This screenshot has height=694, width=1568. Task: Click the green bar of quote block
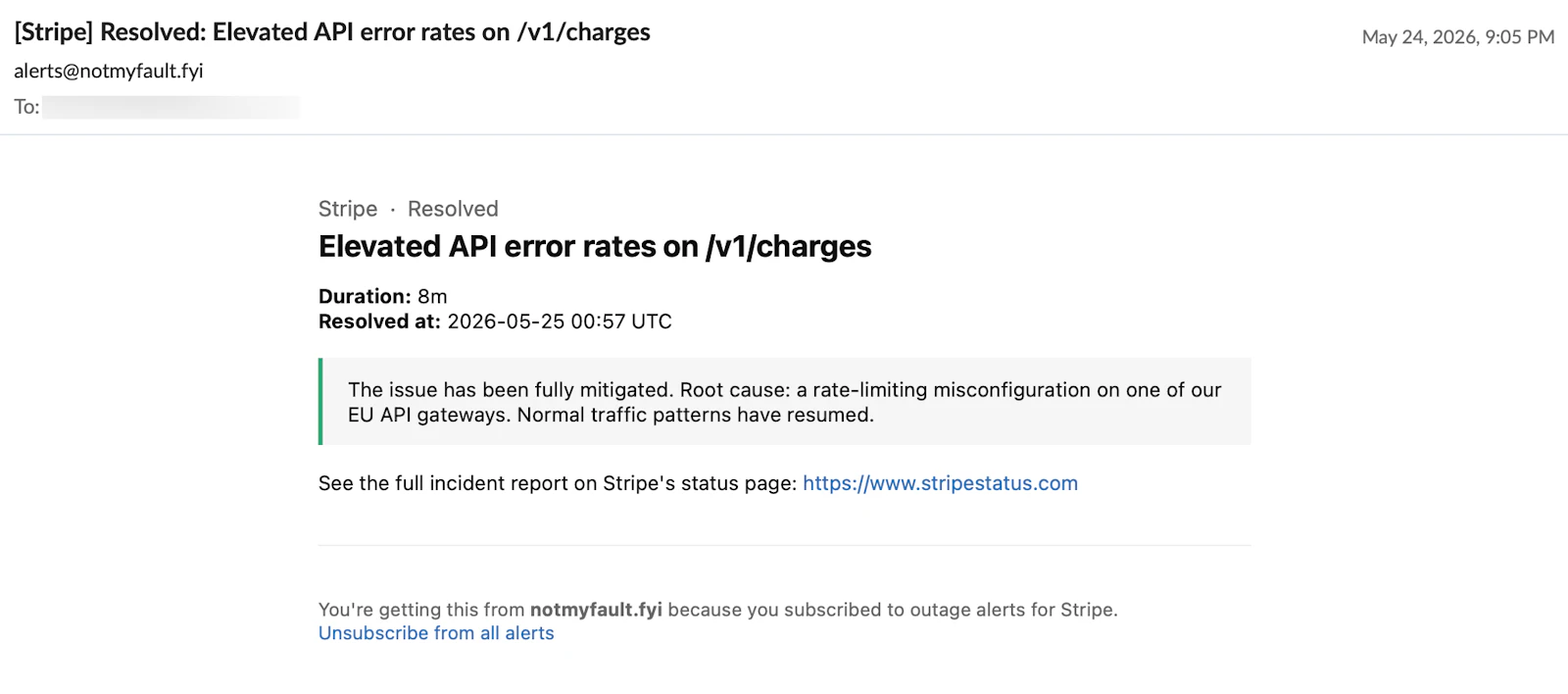pyautogui.click(x=320, y=402)
